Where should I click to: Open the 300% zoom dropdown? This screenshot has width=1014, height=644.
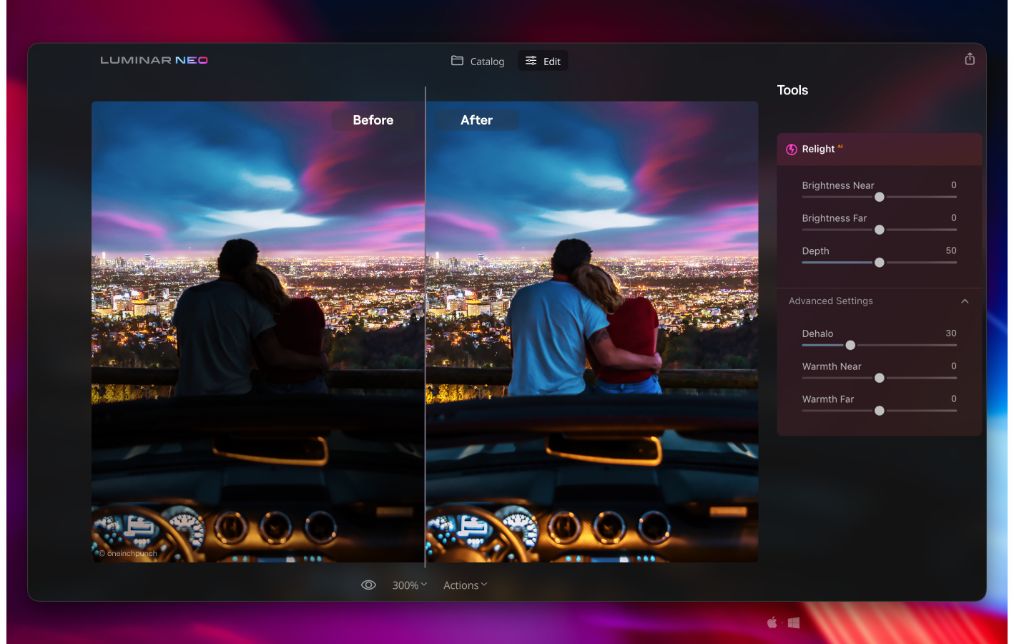pos(409,585)
